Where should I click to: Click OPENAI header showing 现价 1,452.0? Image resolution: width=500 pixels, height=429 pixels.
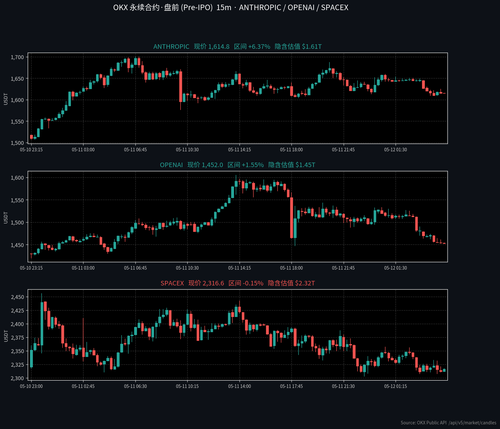click(x=237, y=165)
